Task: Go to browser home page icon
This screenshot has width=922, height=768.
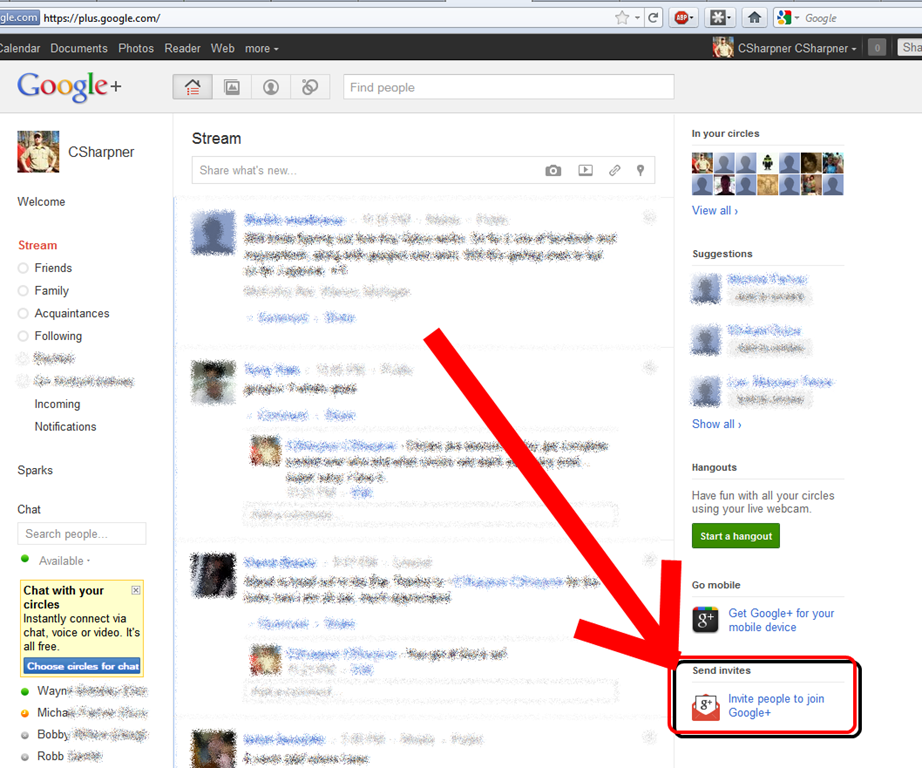Action: (x=754, y=18)
